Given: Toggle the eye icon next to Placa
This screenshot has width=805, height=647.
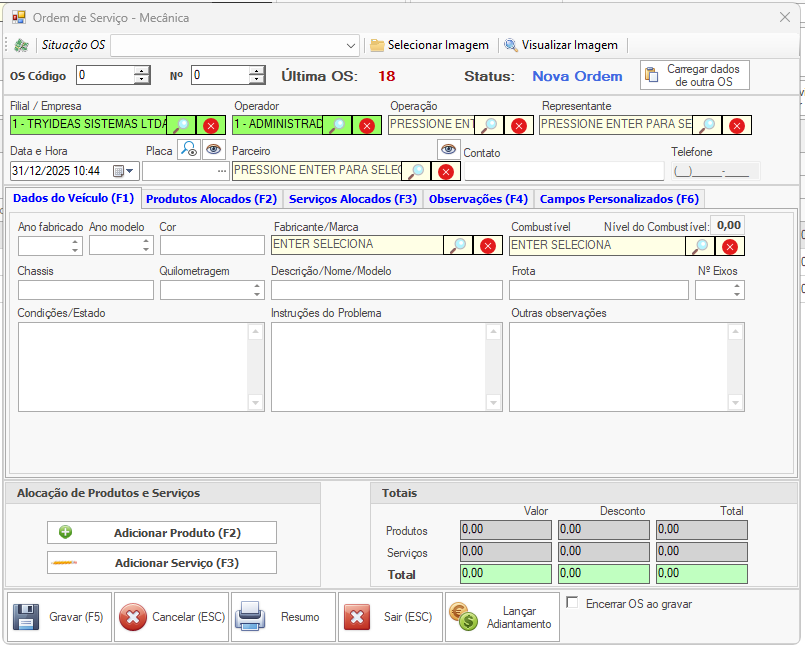Looking at the screenshot, I should (x=213, y=150).
